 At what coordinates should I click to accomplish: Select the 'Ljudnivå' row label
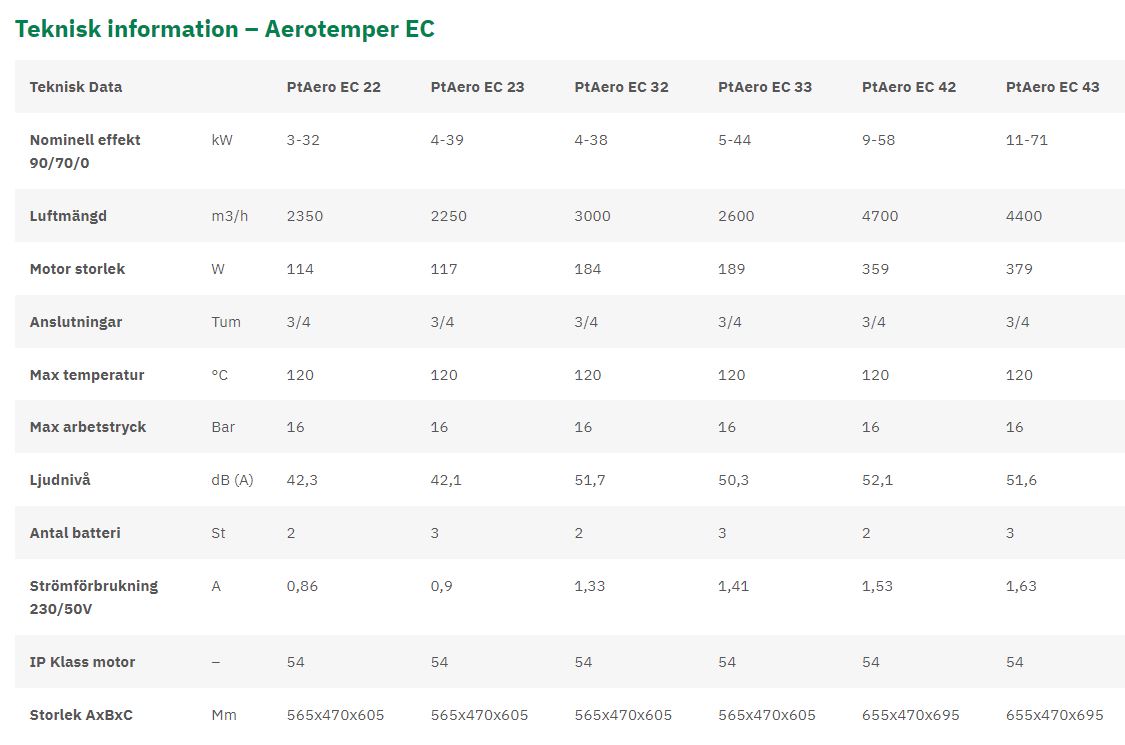tap(60, 480)
